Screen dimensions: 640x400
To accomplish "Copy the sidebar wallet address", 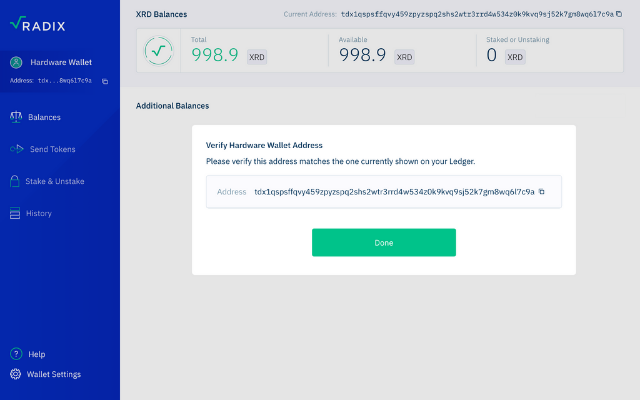I will point(105,81).
